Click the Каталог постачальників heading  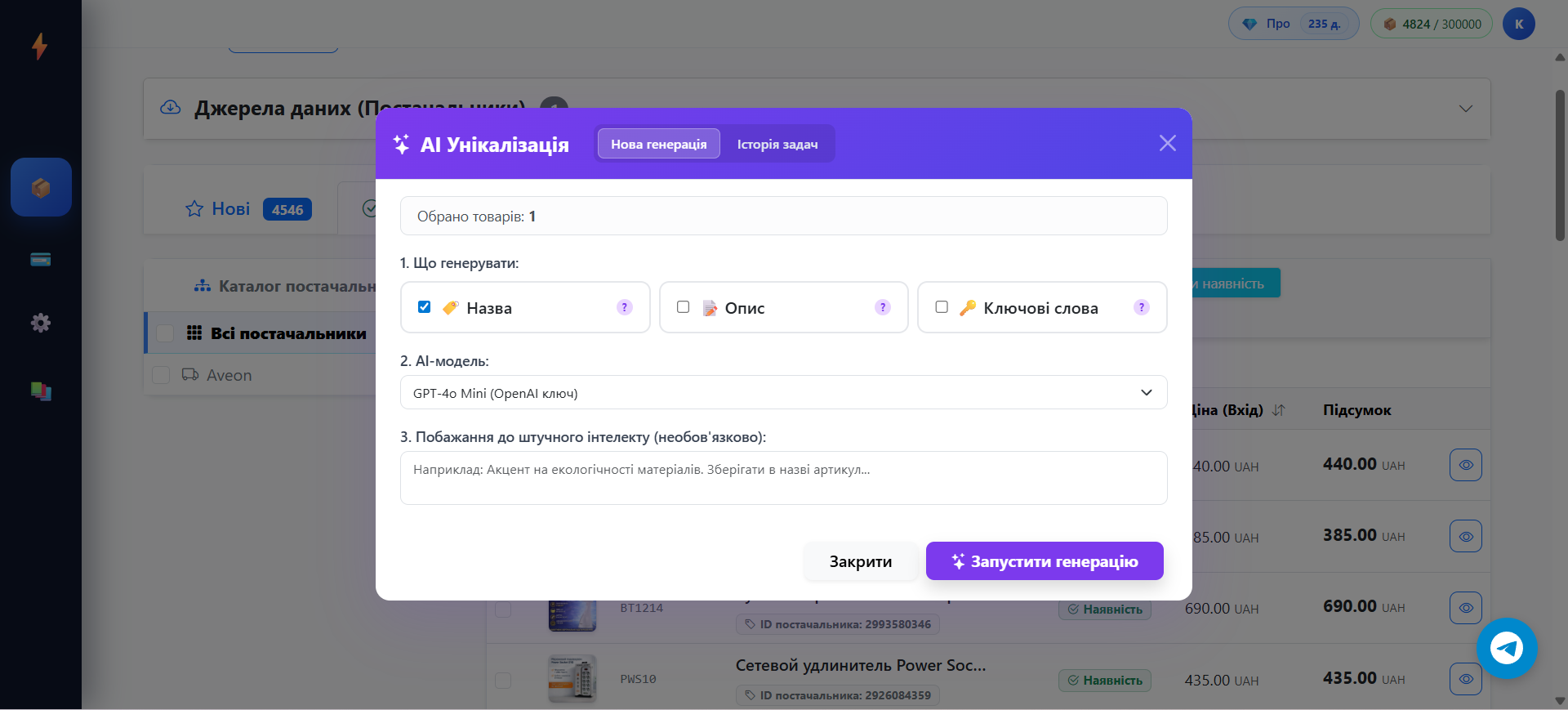tap(285, 286)
